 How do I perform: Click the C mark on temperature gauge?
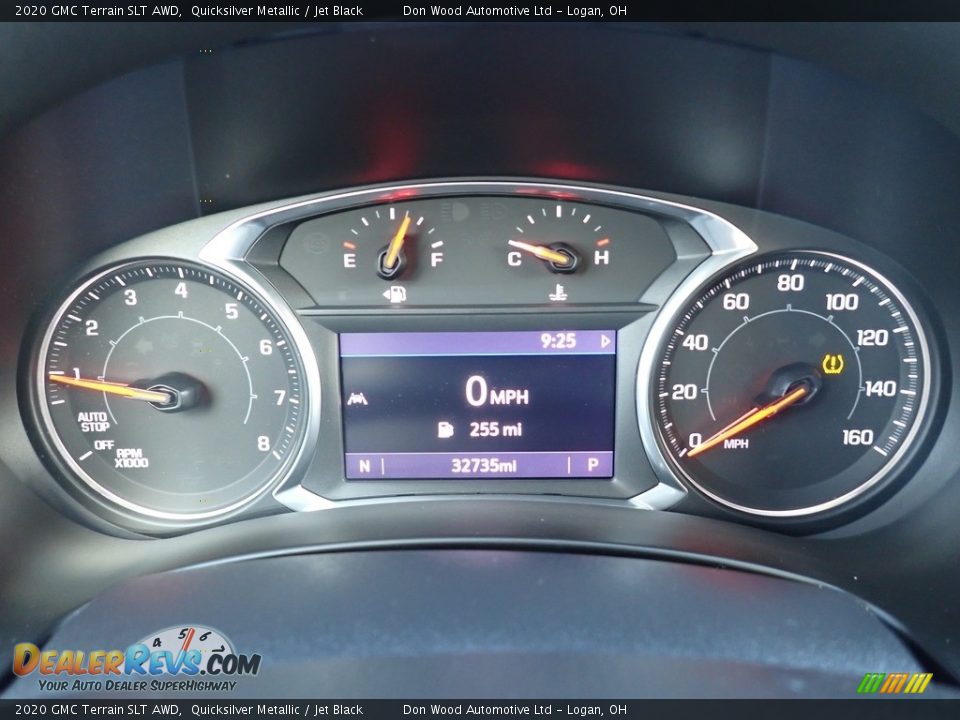point(514,259)
